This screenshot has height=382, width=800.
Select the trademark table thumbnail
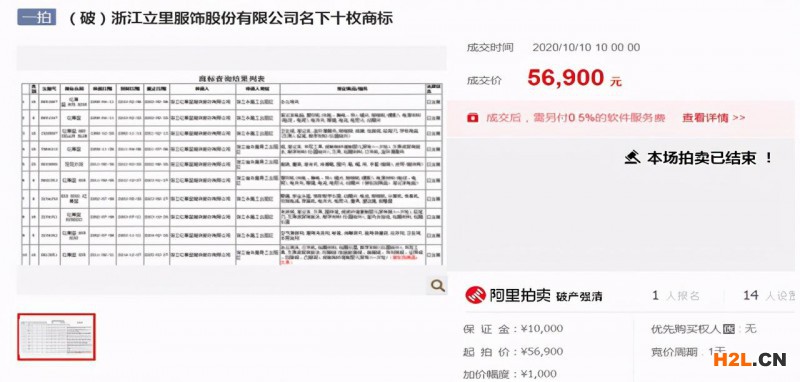(57, 337)
